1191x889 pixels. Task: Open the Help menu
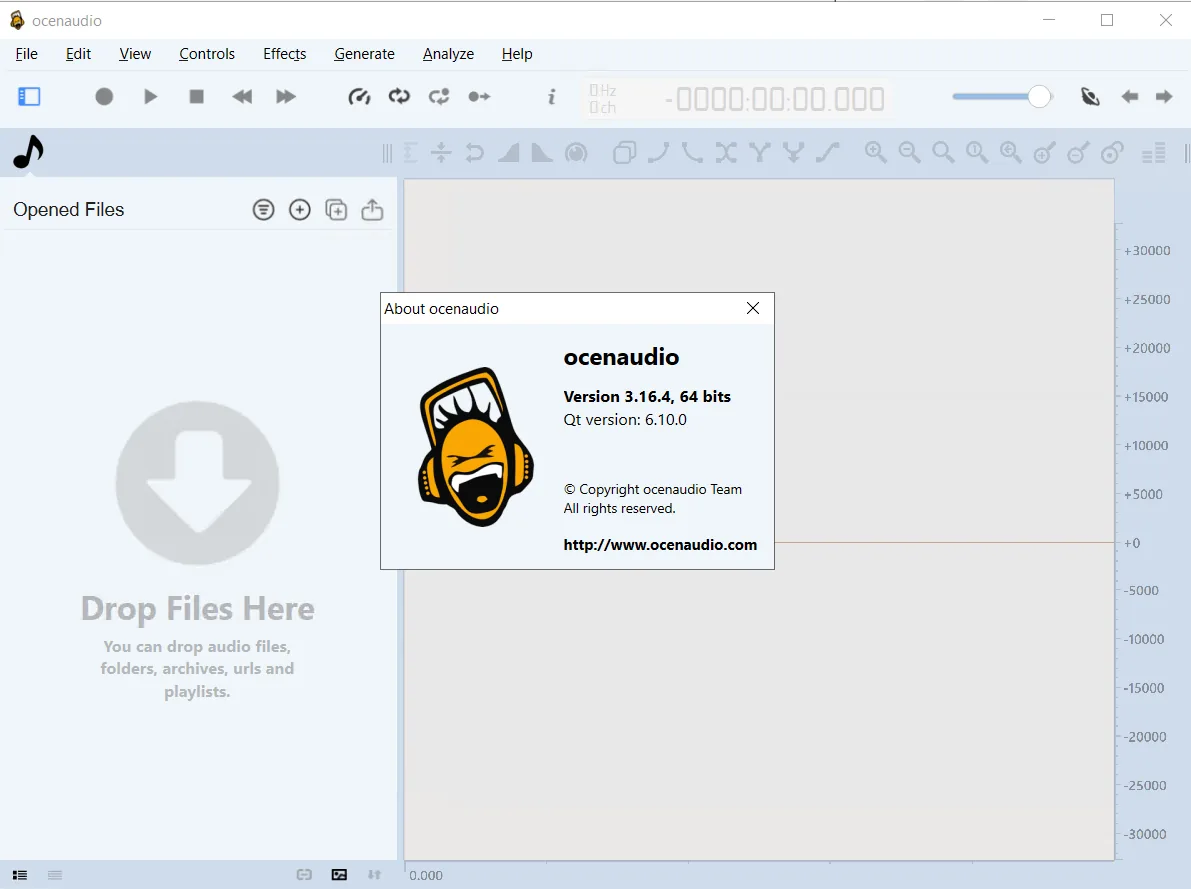tap(517, 54)
